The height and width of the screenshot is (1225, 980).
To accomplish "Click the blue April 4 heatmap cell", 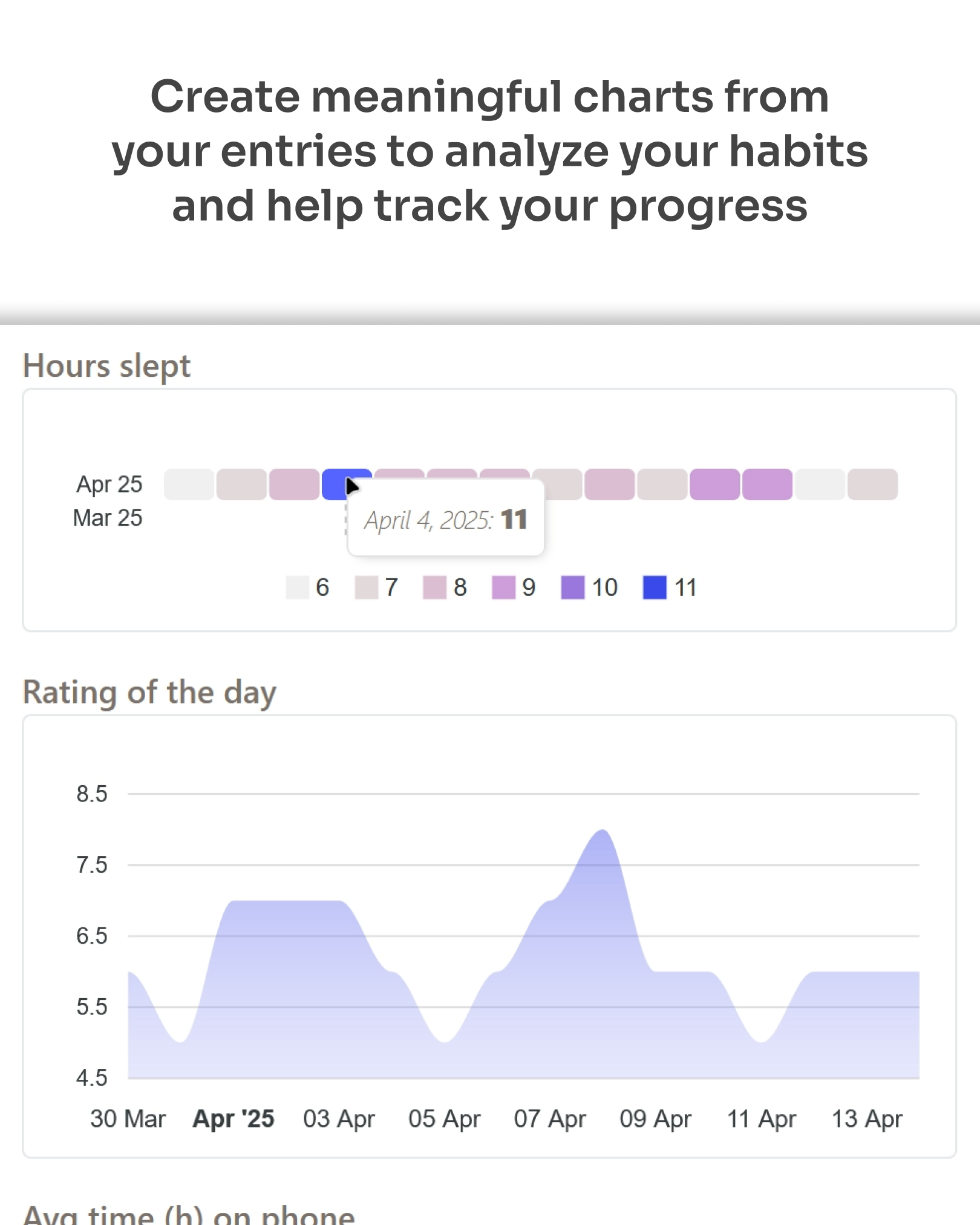I will (x=347, y=484).
